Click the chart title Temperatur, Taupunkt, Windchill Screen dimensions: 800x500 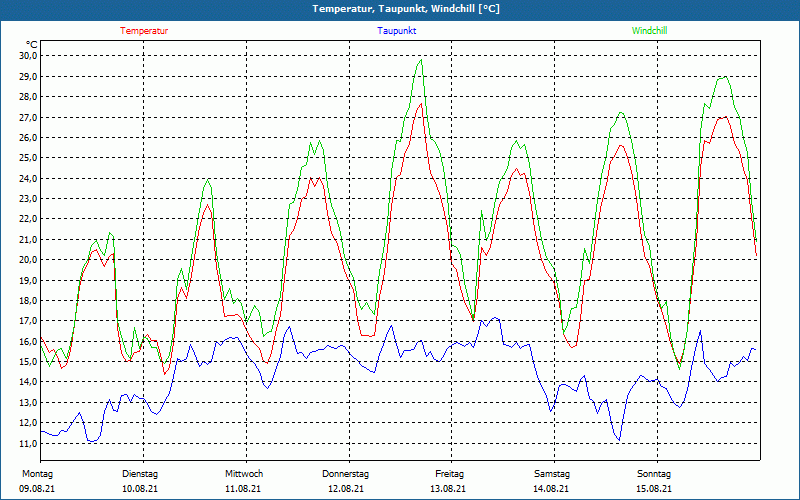(406, 9)
